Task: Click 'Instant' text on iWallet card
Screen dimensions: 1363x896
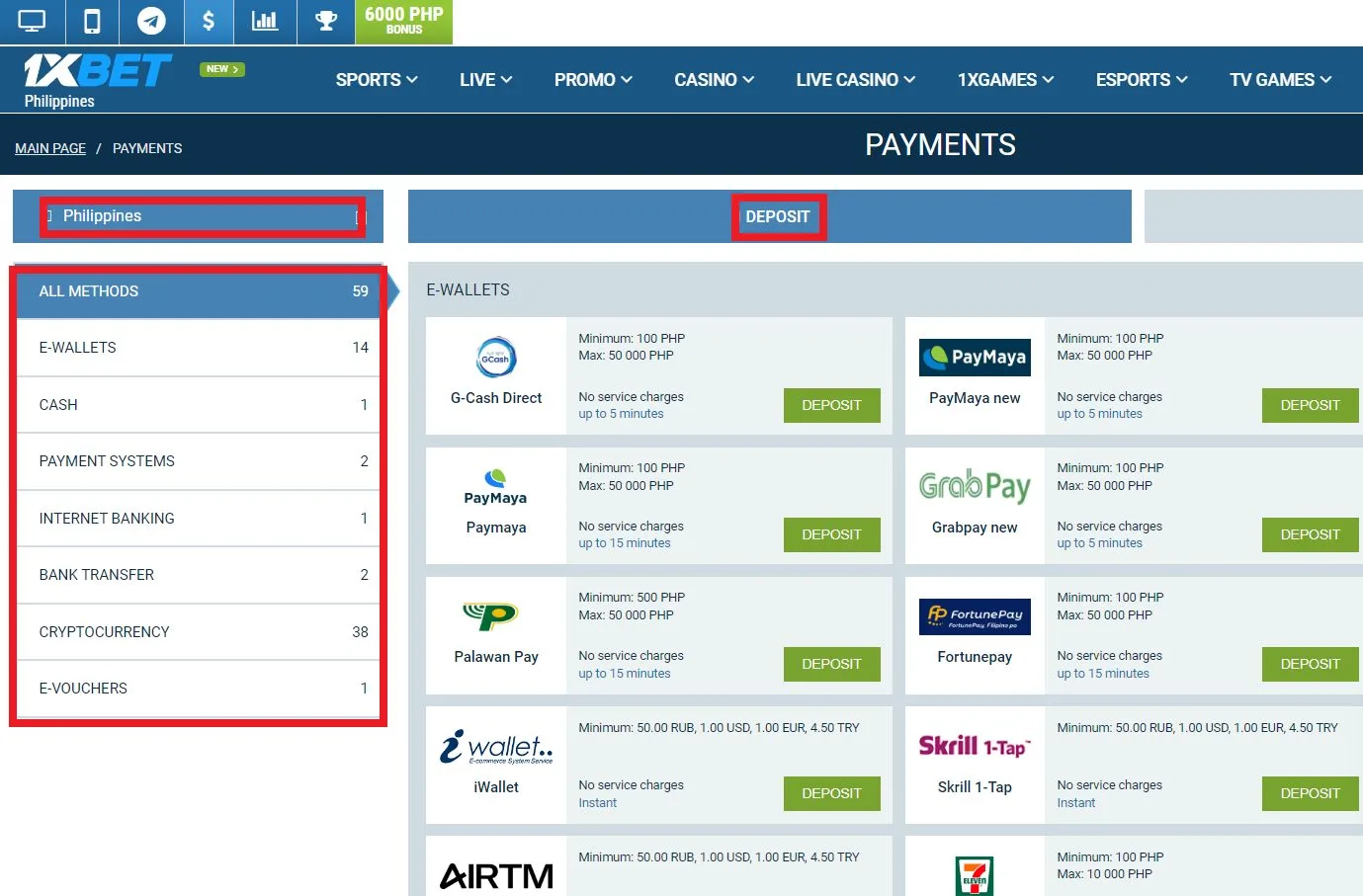Action: (x=598, y=803)
